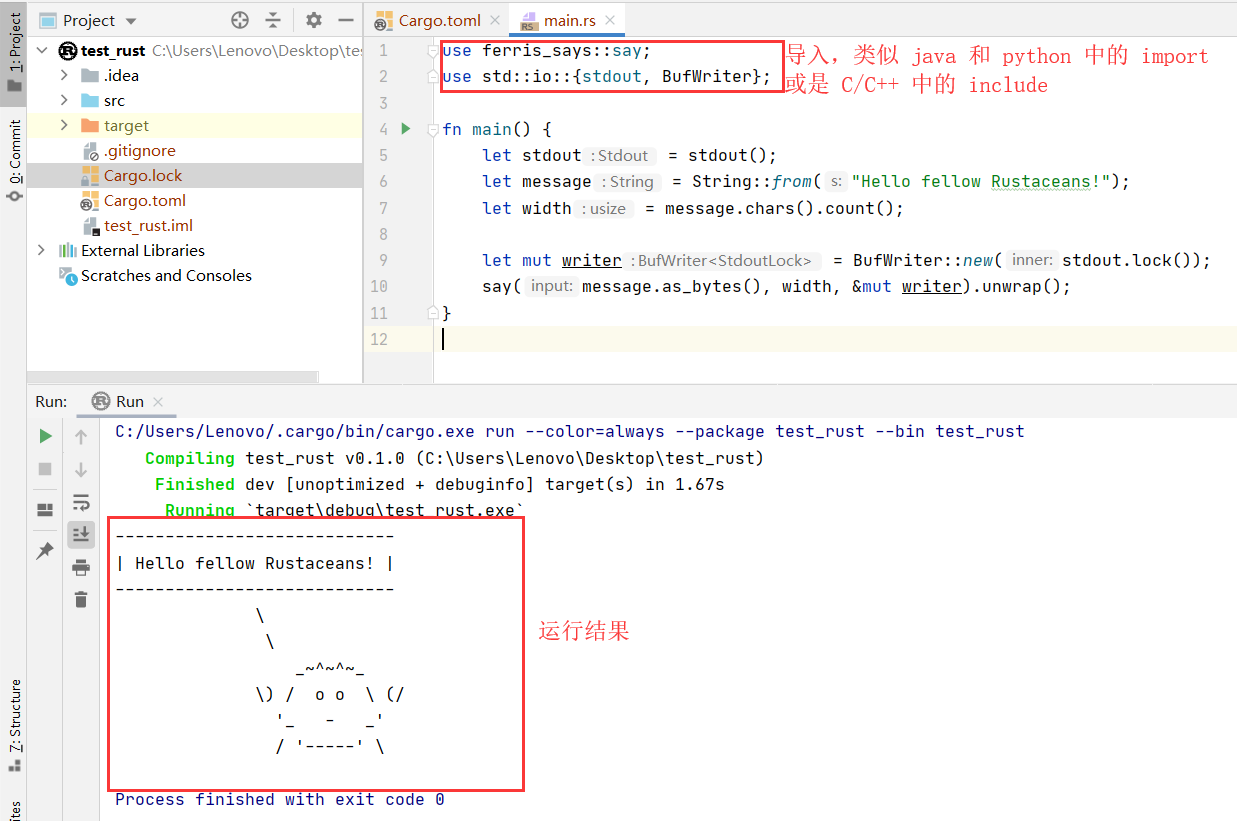Click the target folder name
This screenshot has width=1237, height=821.
(126, 125)
